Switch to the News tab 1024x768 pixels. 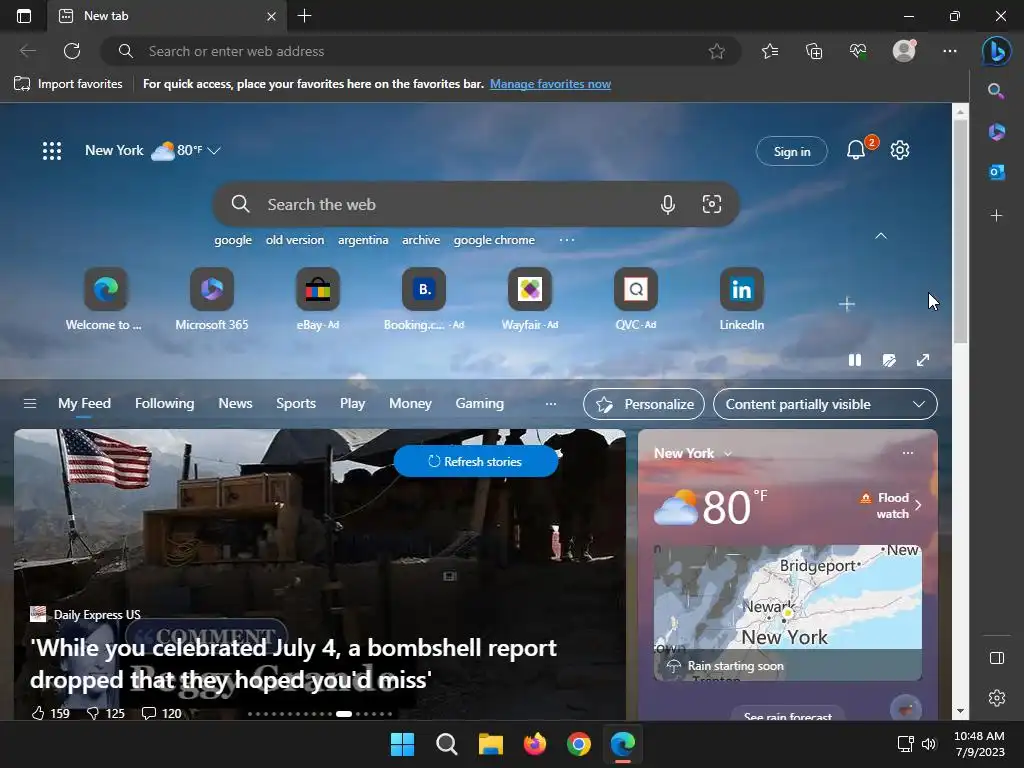(x=235, y=404)
